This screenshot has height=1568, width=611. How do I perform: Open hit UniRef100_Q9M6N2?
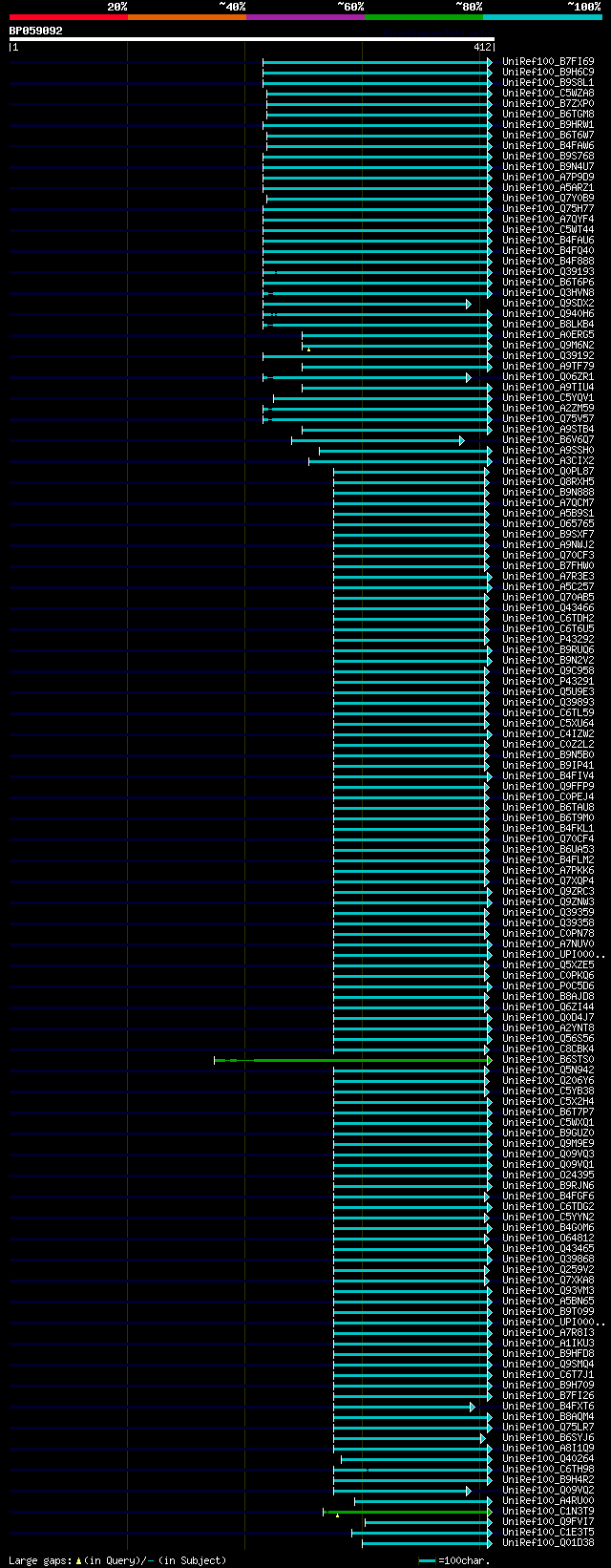(x=548, y=345)
